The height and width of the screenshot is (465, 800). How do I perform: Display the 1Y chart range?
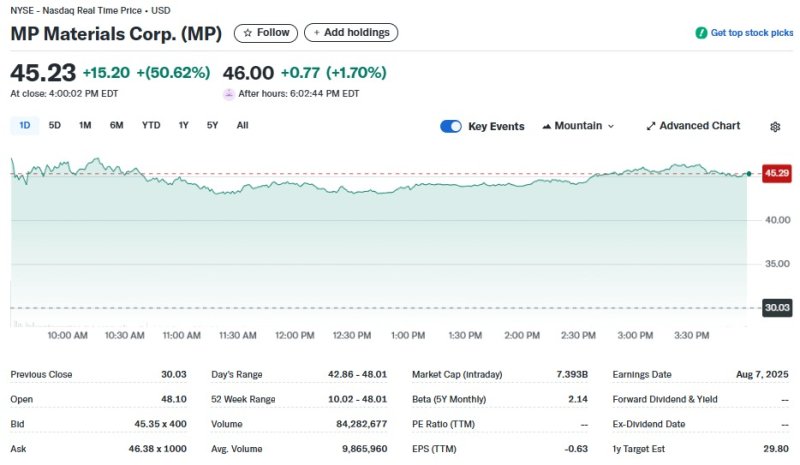(x=183, y=125)
